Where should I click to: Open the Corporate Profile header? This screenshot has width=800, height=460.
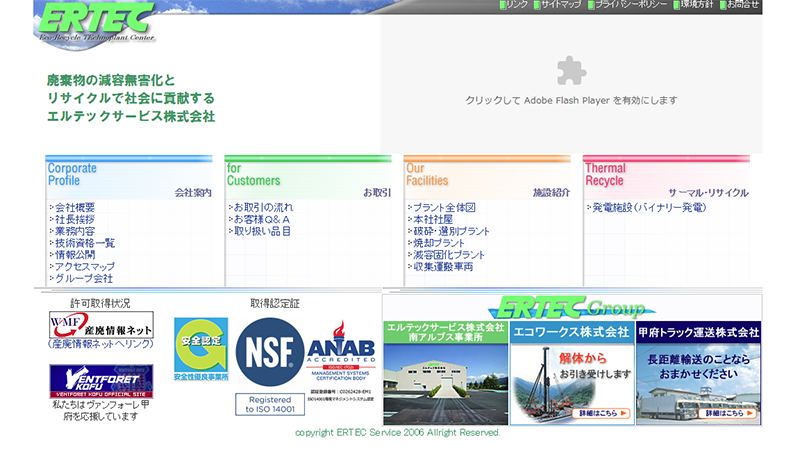[x=129, y=177]
